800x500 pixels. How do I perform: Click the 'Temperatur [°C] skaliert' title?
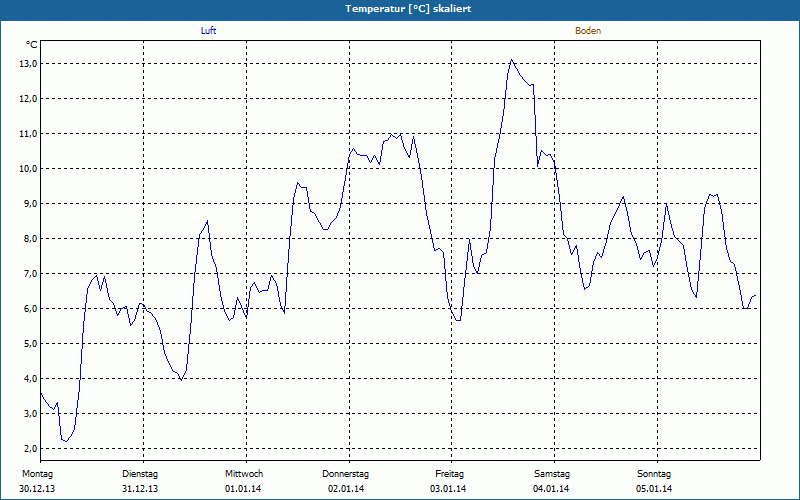[408, 9]
